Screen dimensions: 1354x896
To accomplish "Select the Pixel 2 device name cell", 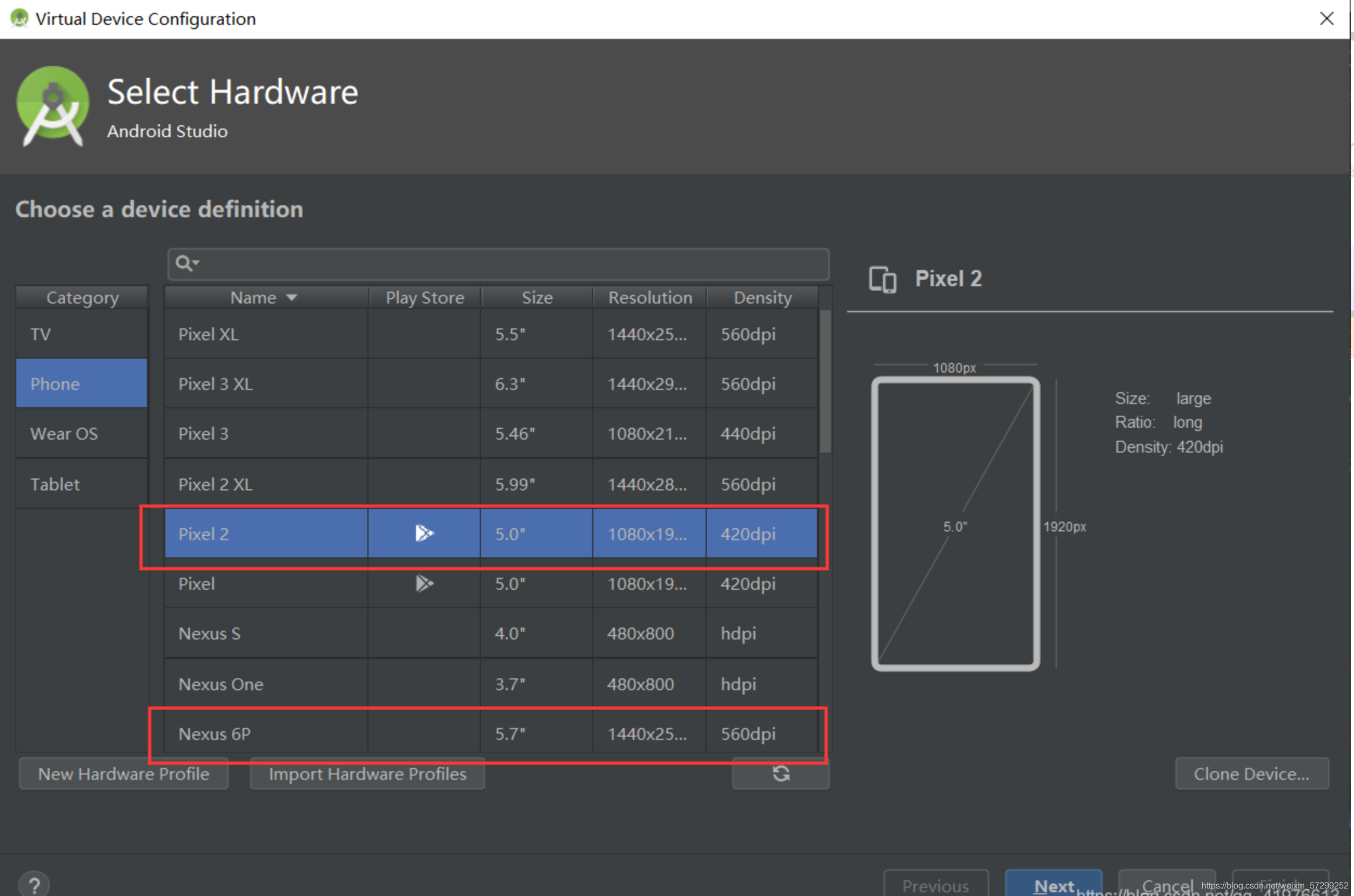I will pos(266,533).
